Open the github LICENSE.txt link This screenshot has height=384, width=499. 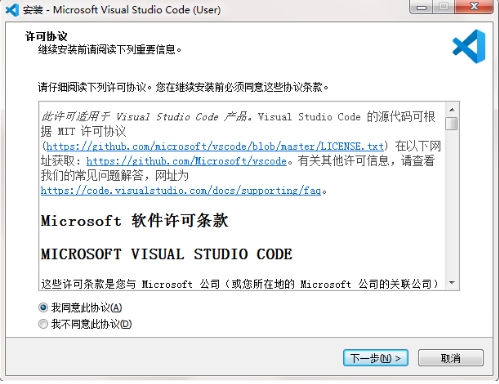coord(215,146)
